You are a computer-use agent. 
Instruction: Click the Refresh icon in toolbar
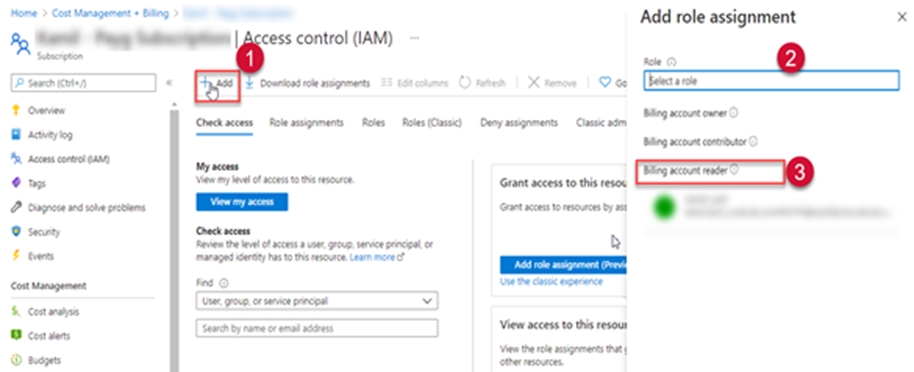point(465,83)
